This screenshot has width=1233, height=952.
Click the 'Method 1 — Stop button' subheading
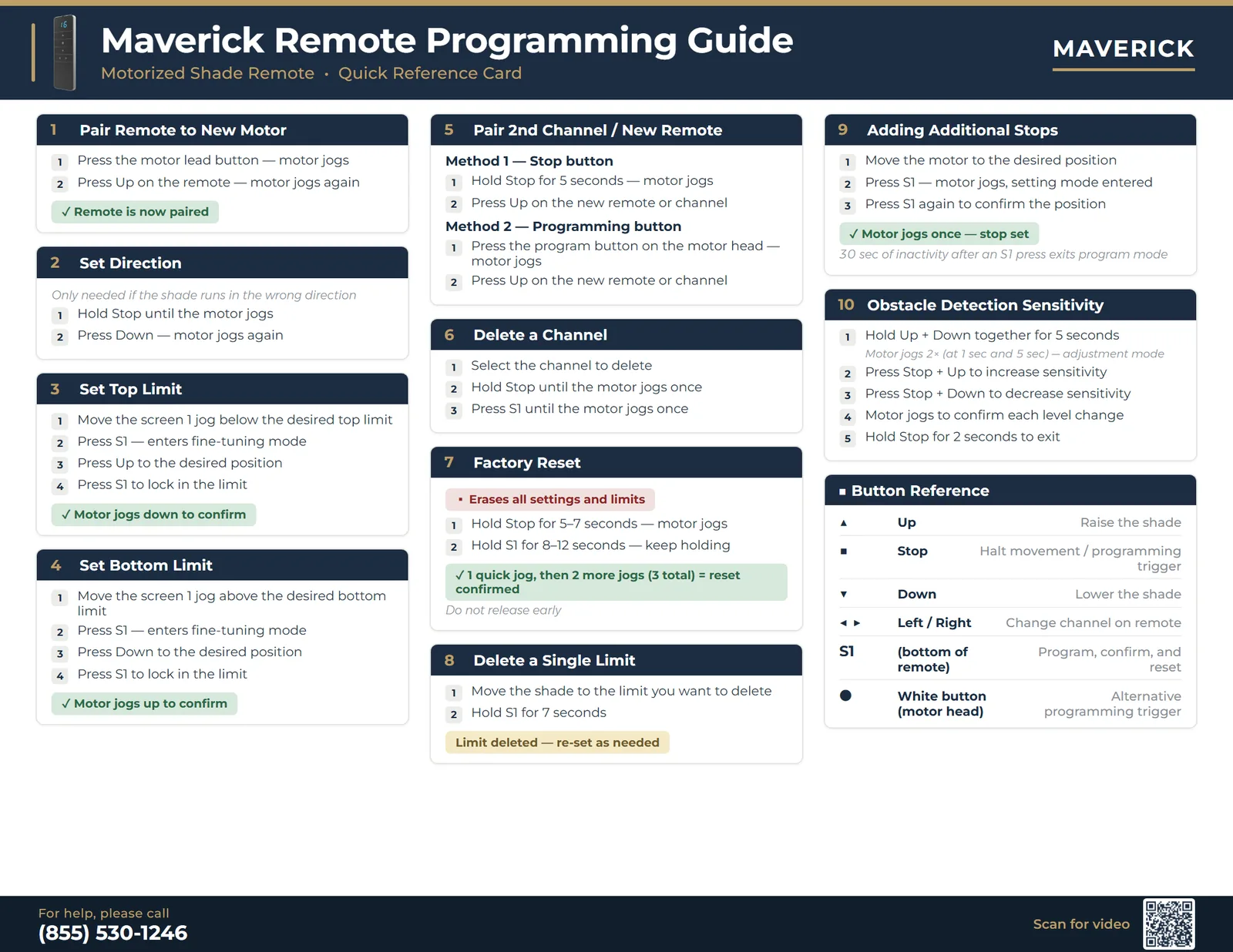(529, 161)
